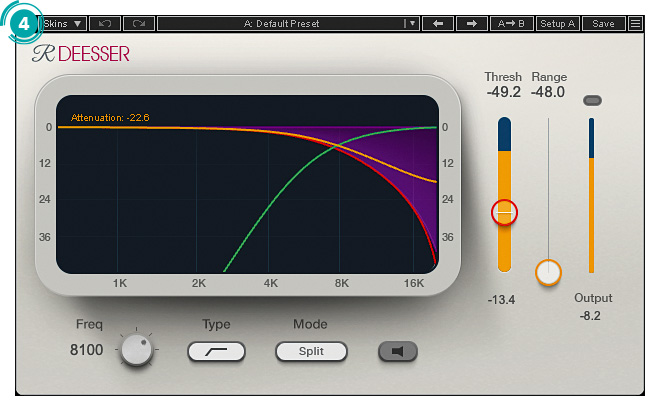Expand the Default Preset dropdown arrow
This screenshot has width=660, height=411.
point(412,24)
